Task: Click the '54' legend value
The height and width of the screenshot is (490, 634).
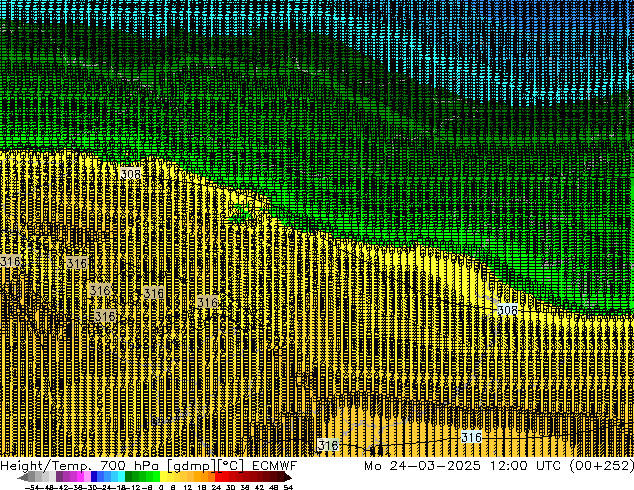Action: pos(288,488)
